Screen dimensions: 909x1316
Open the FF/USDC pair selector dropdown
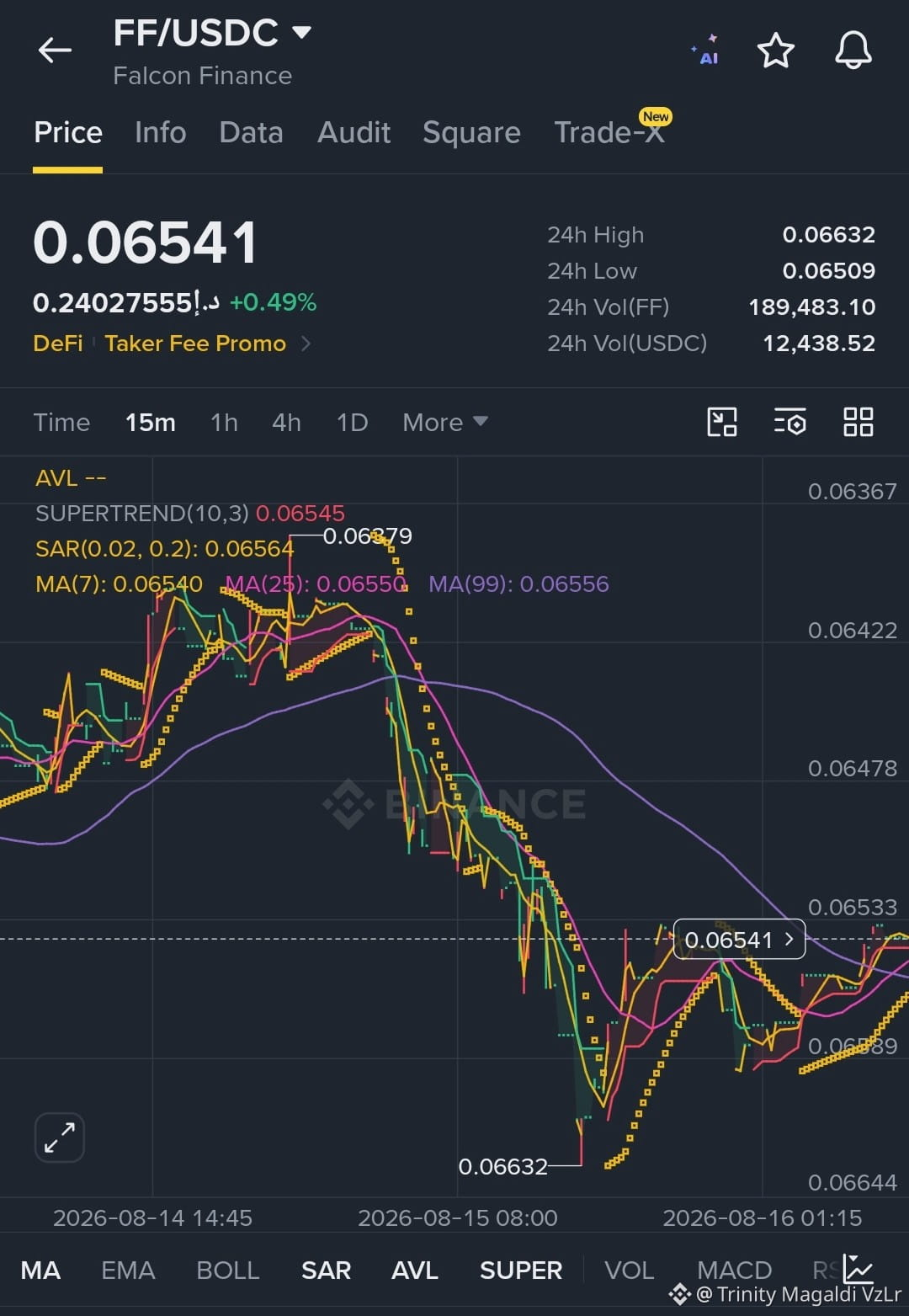tap(212, 34)
